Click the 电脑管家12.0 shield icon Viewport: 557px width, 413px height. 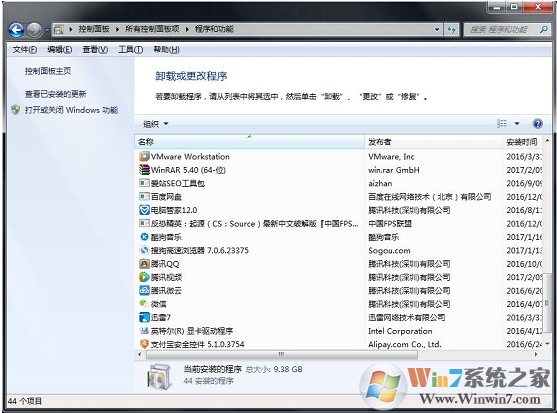144,210
